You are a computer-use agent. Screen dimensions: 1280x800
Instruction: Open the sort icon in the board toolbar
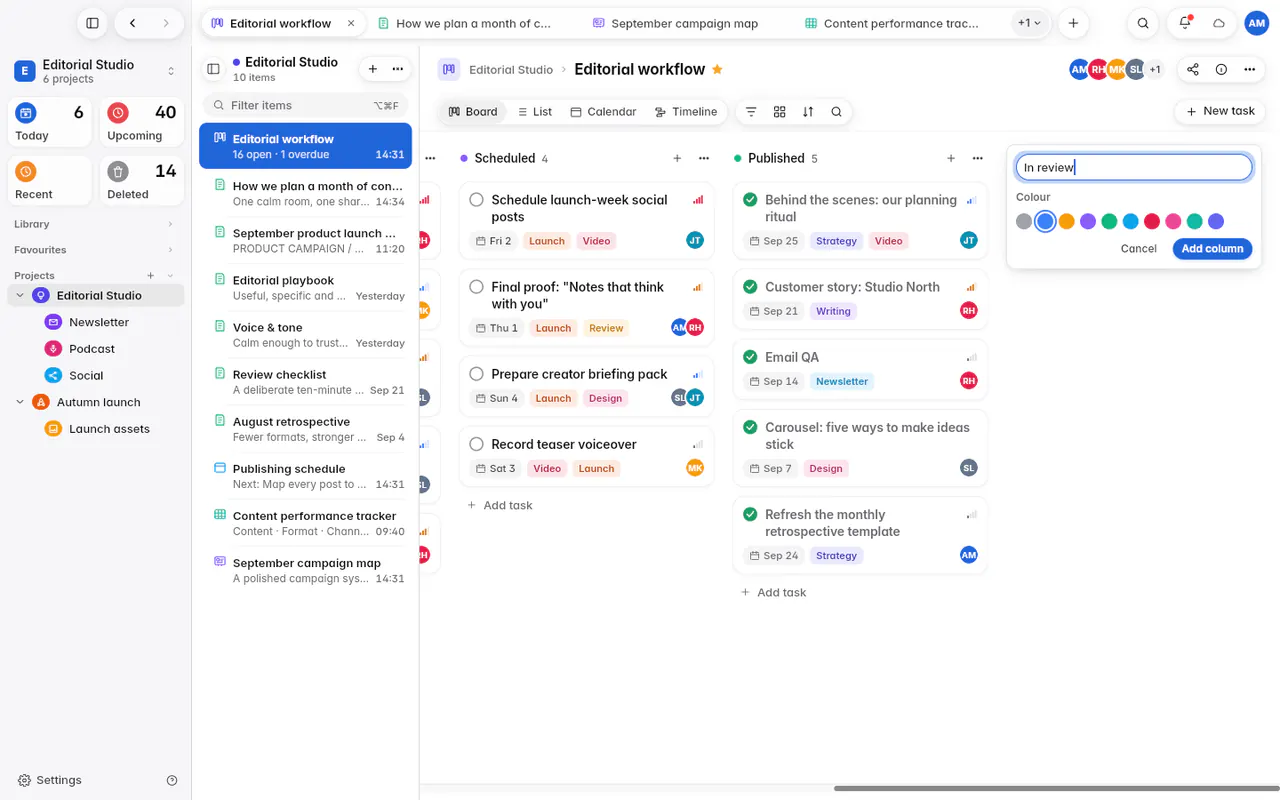808,112
